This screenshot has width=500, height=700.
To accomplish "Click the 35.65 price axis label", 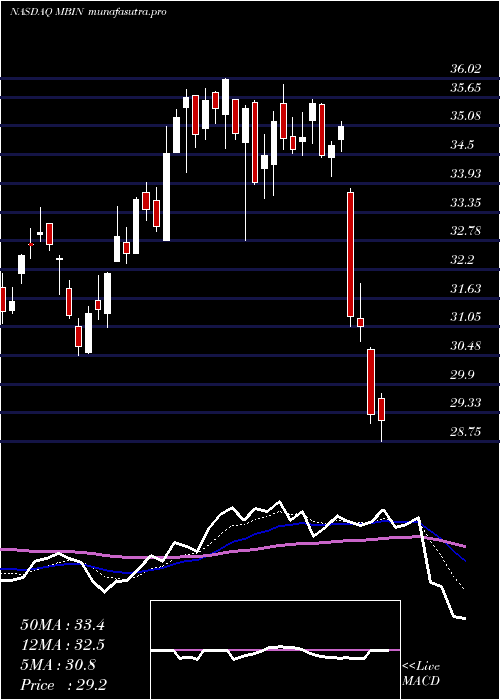I will pos(466,88).
